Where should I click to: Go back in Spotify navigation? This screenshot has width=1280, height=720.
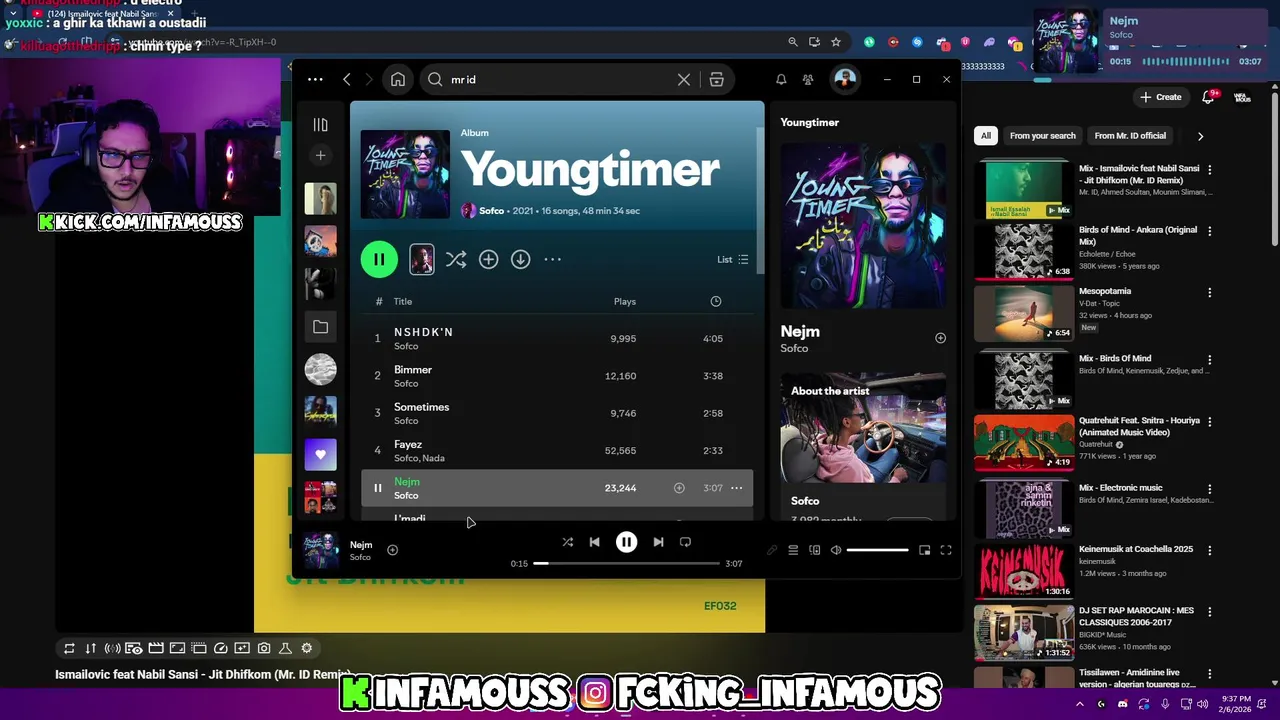point(347,79)
